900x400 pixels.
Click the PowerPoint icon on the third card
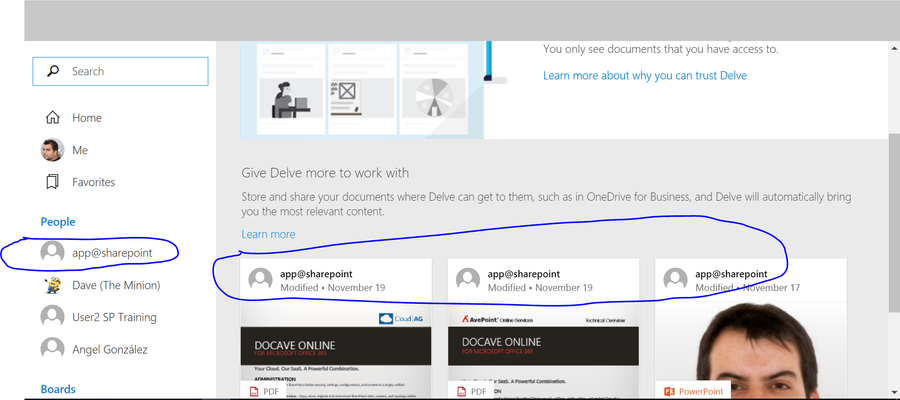[669, 391]
